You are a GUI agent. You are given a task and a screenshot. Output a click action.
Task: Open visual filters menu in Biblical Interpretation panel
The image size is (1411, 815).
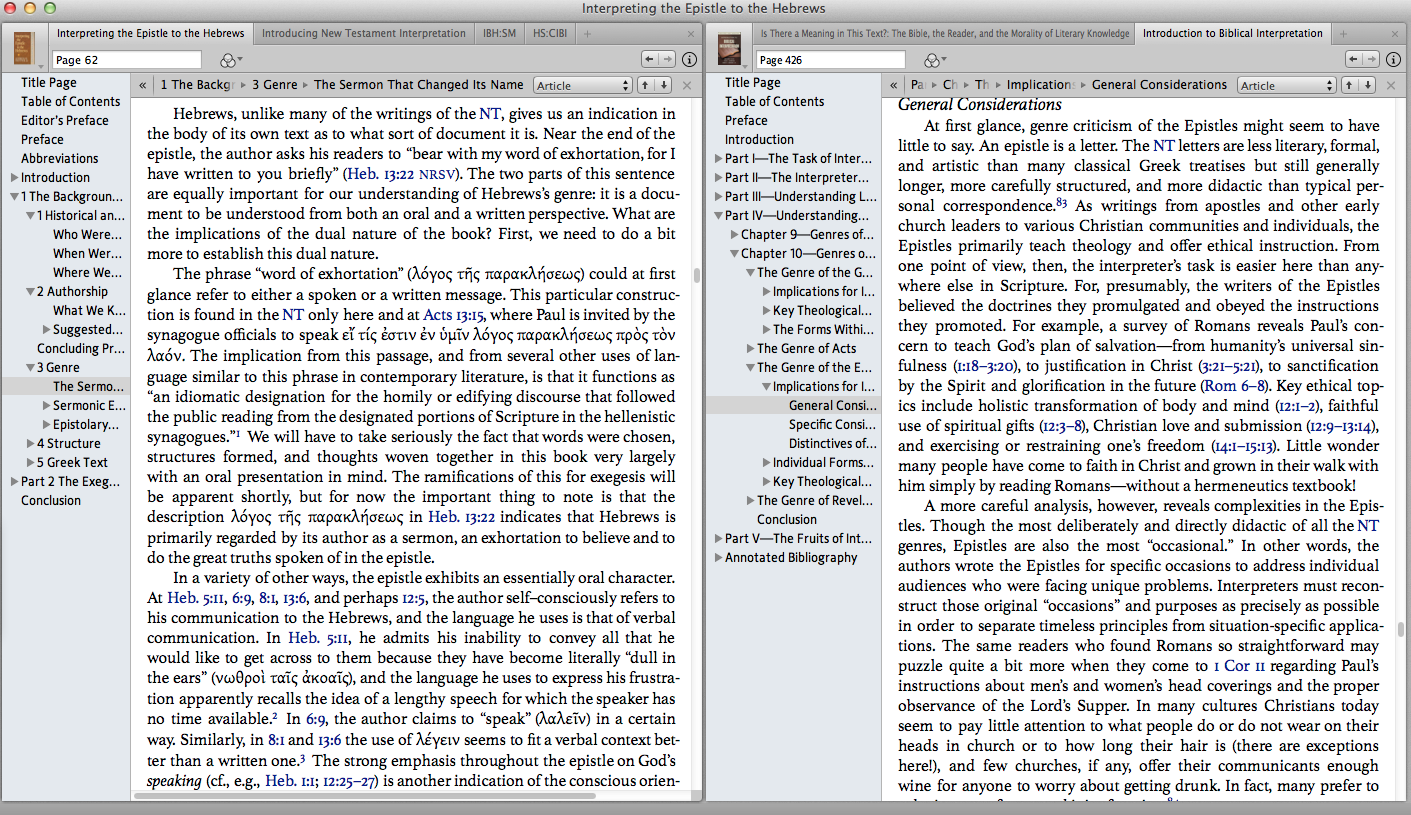[x=936, y=60]
